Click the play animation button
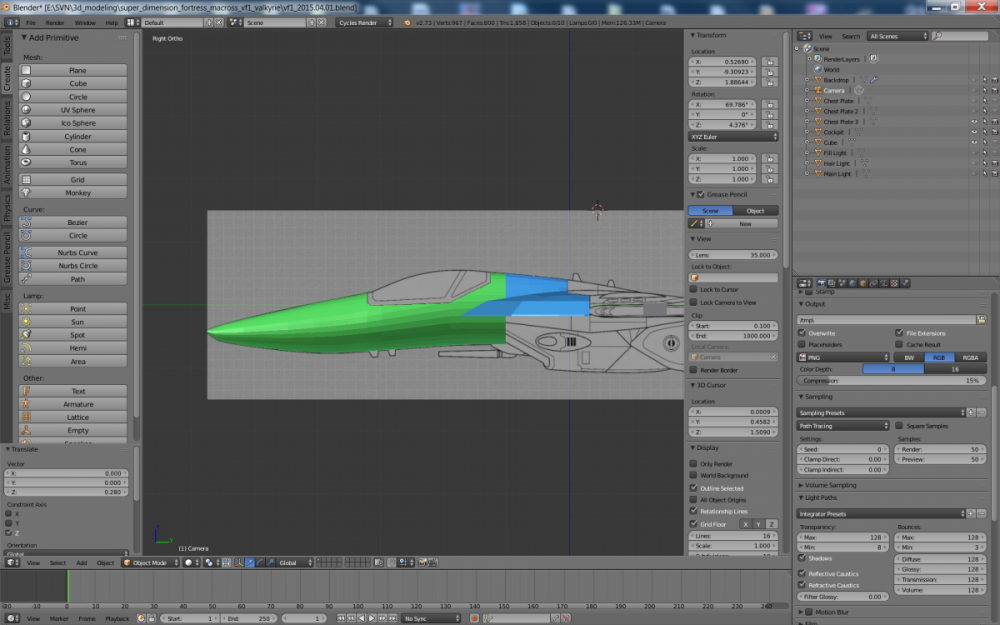This screenshot has height=625, width=1000. tap(372, 619)
